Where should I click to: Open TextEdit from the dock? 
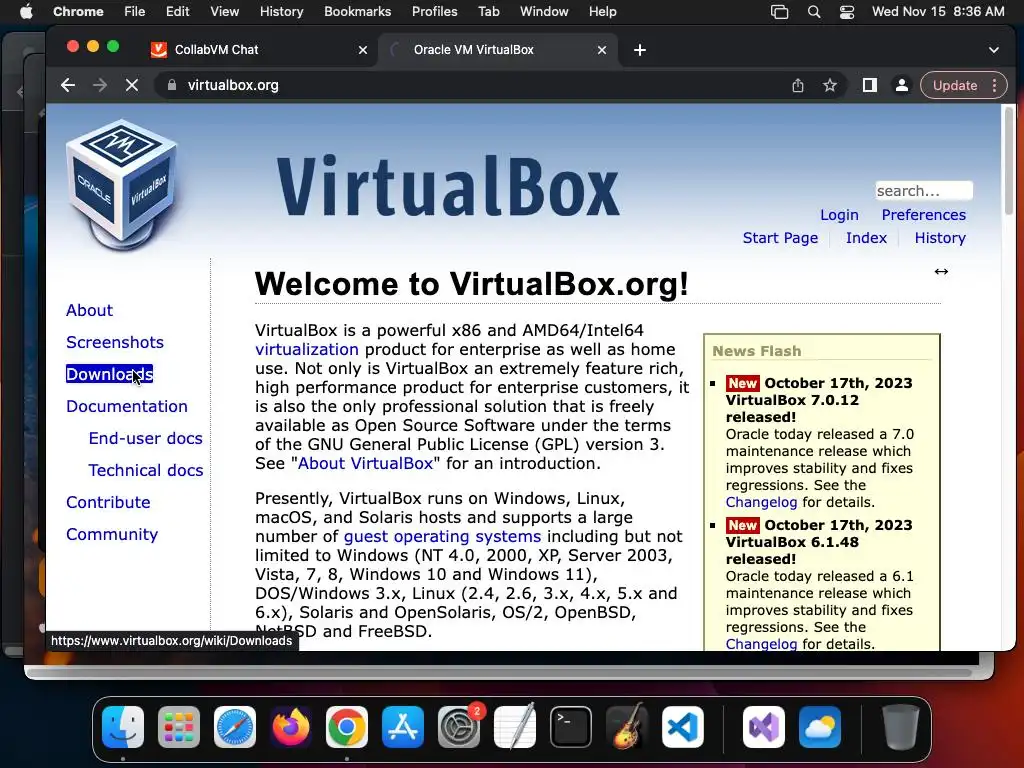515,727
